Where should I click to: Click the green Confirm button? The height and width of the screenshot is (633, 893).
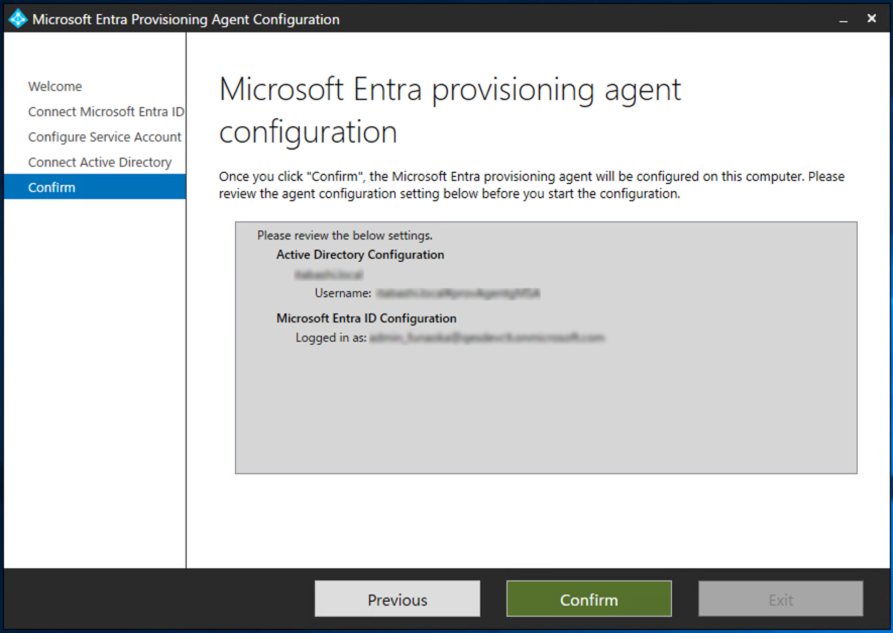(589, 599)
